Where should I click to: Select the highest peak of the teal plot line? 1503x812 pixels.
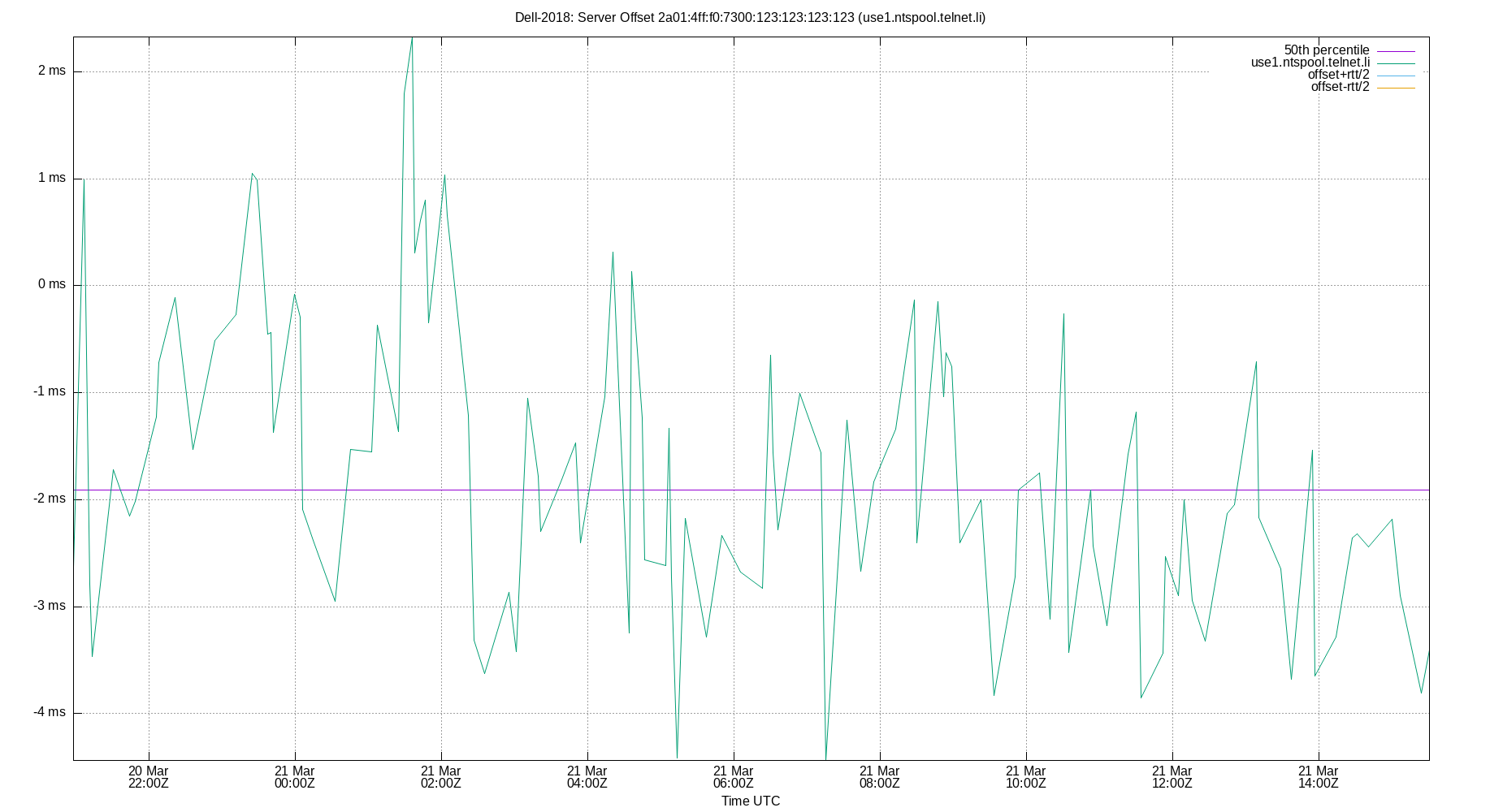(x=413, y=37)
